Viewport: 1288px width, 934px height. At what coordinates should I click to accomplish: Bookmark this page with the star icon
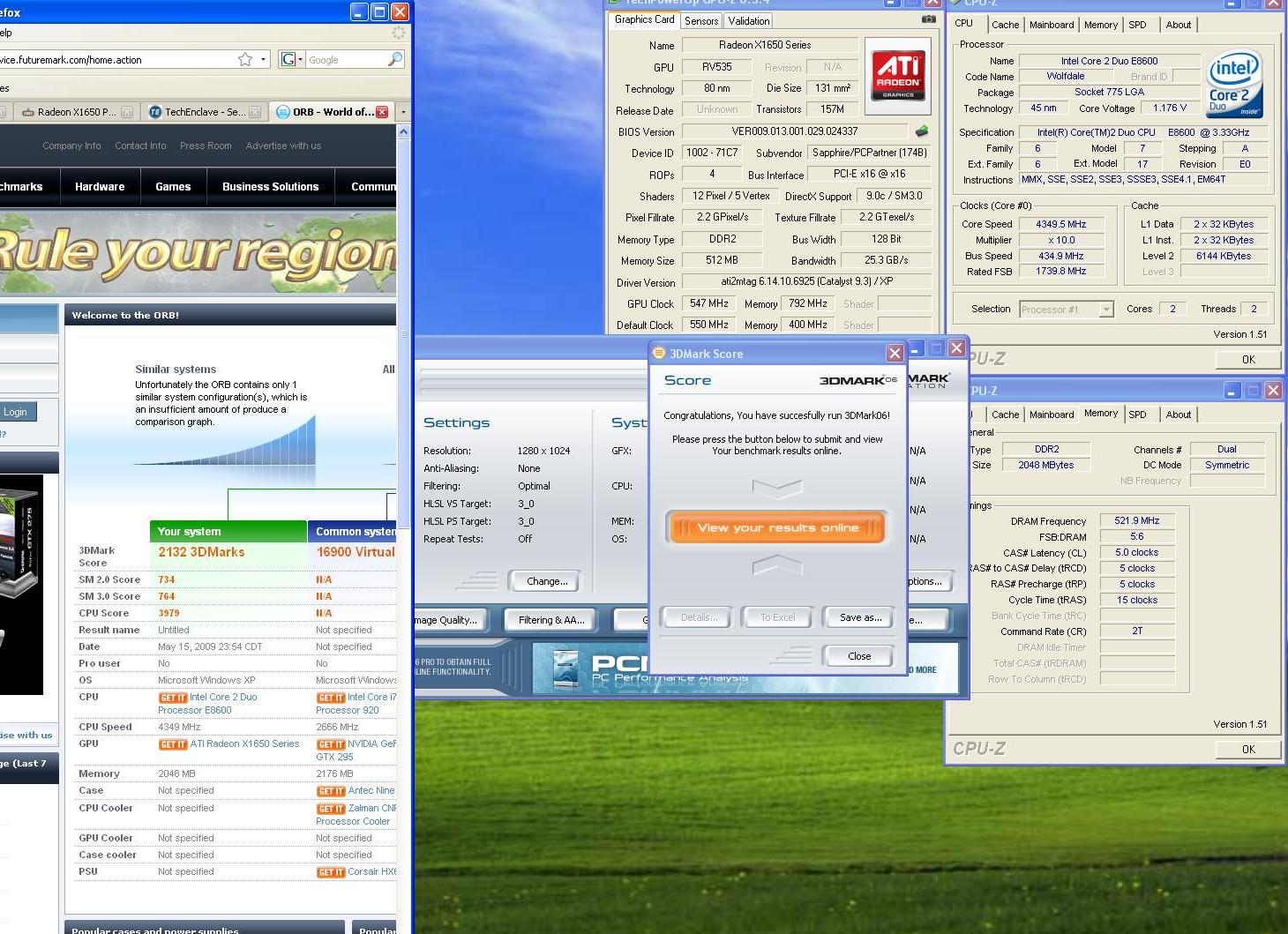tap(244, 59)
